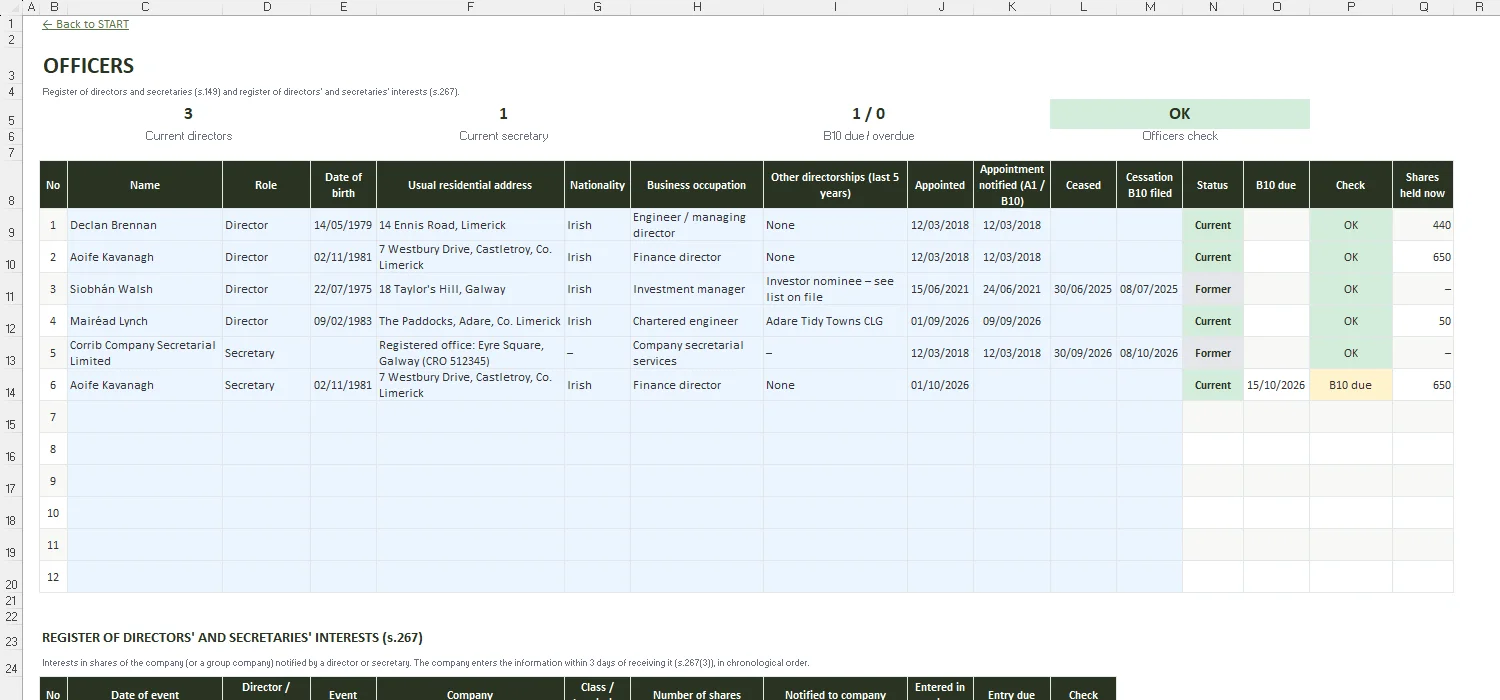The image size is (1500, 700).
Task: Select the OFFICERS title cell
Action: click(x=88, y=66)
